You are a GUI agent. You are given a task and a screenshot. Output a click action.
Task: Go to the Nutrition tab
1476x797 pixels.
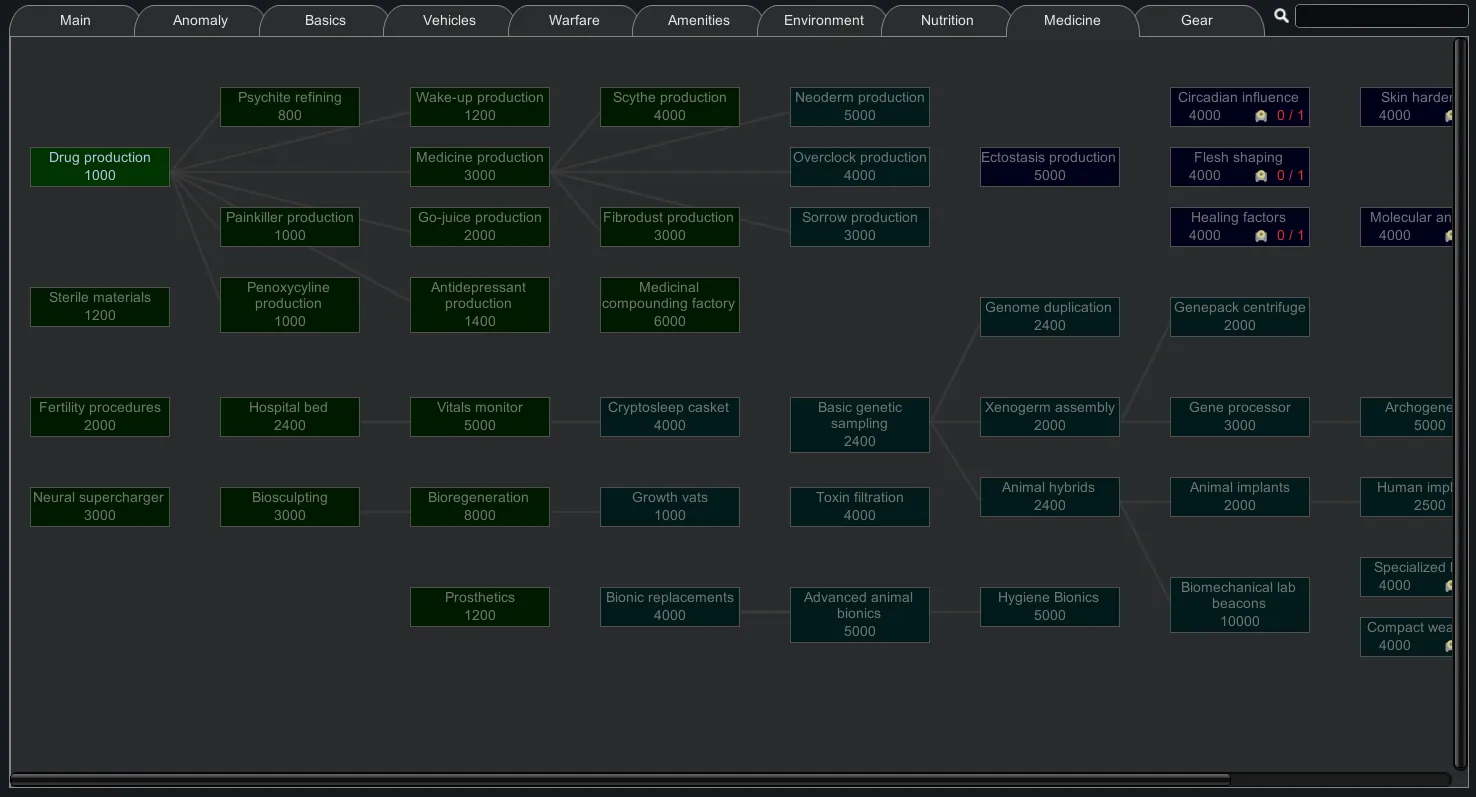947,20
